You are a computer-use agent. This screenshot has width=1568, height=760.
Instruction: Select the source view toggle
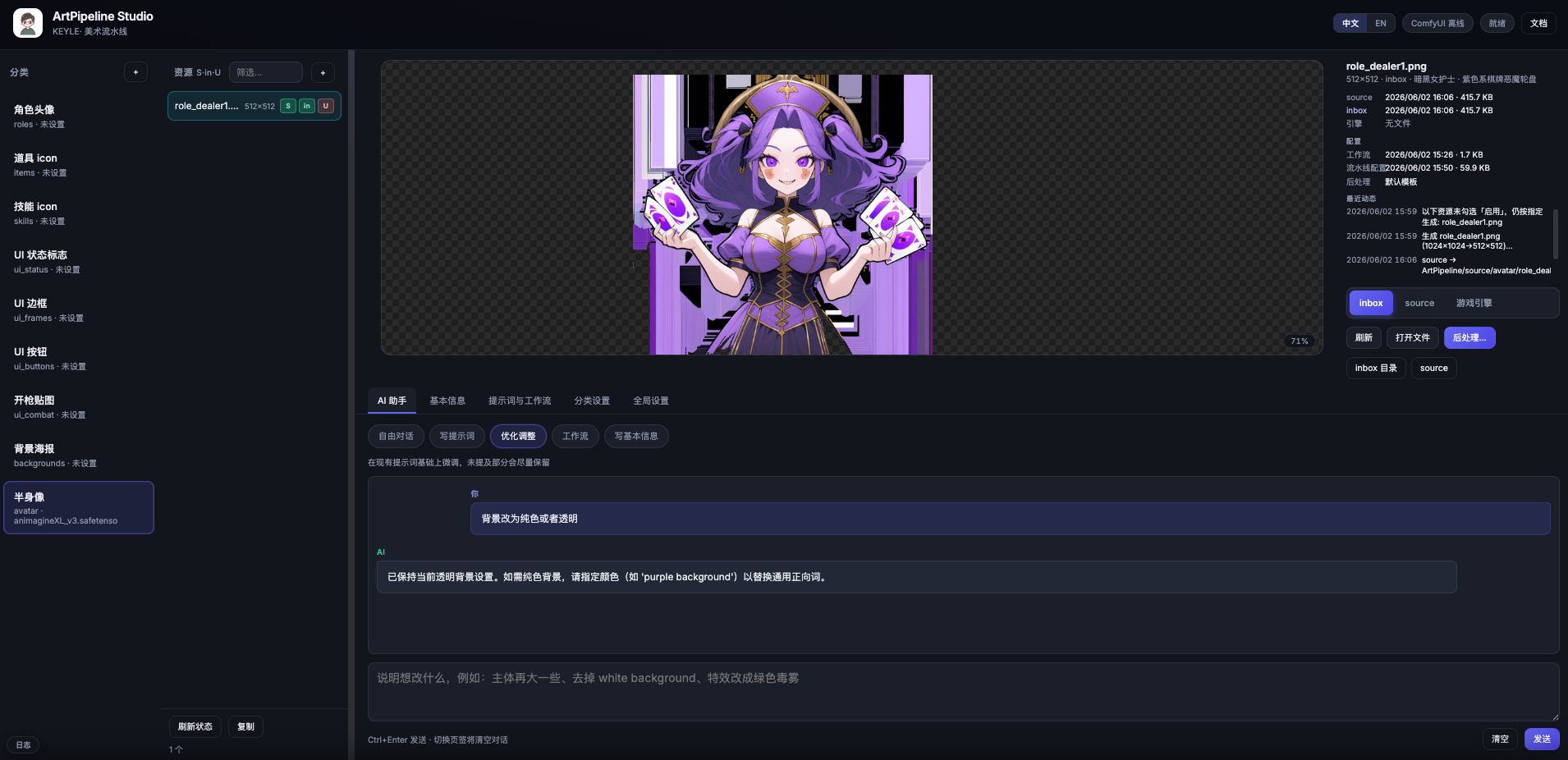click(x=1419, y=303)
